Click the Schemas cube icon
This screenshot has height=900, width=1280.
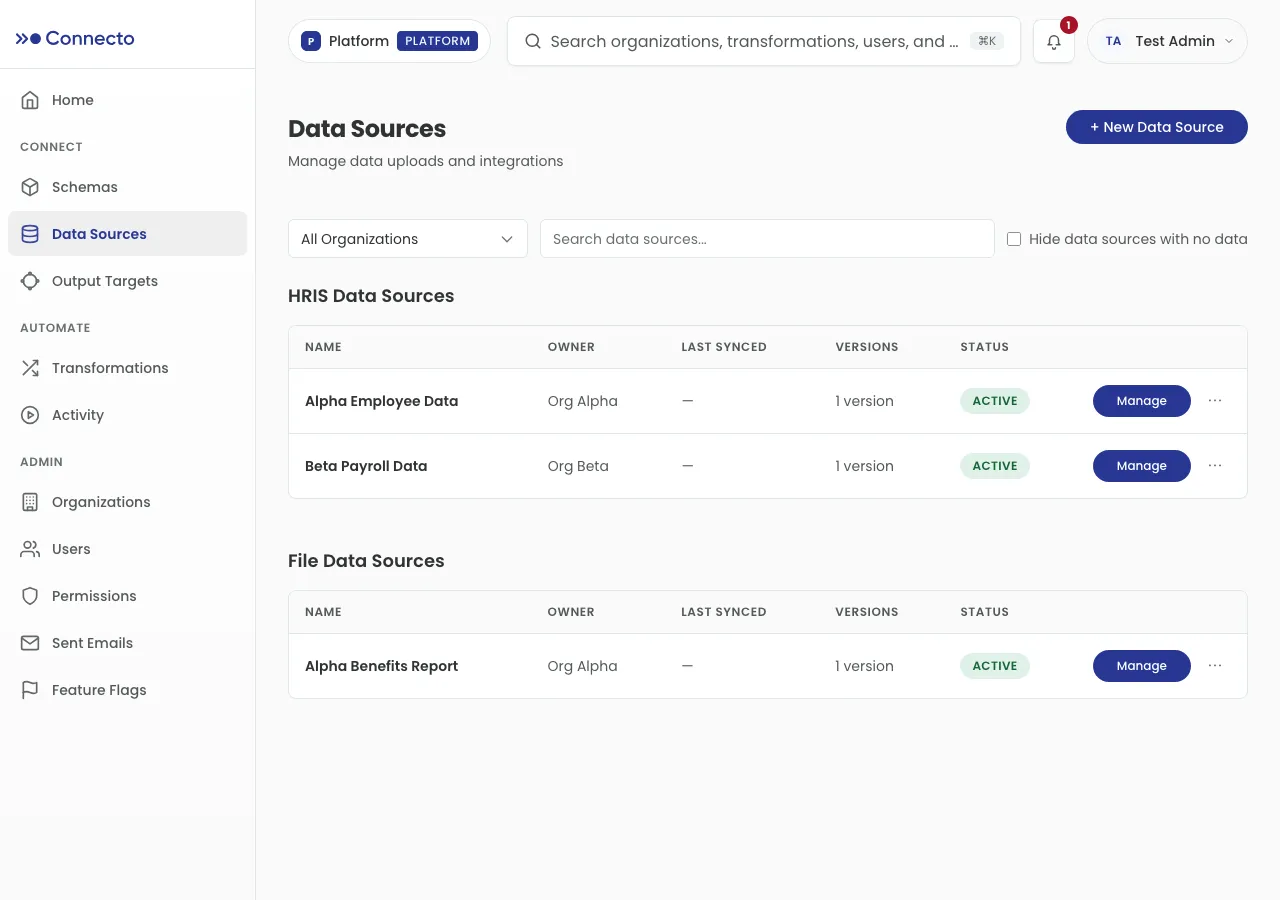click(30, 187)
